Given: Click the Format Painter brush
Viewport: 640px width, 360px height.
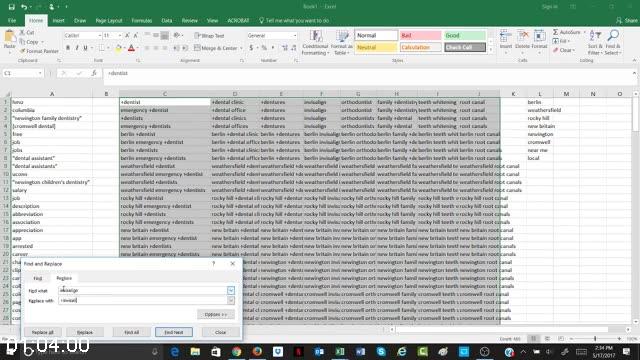Looking at the screenshot, I should 39,51.
